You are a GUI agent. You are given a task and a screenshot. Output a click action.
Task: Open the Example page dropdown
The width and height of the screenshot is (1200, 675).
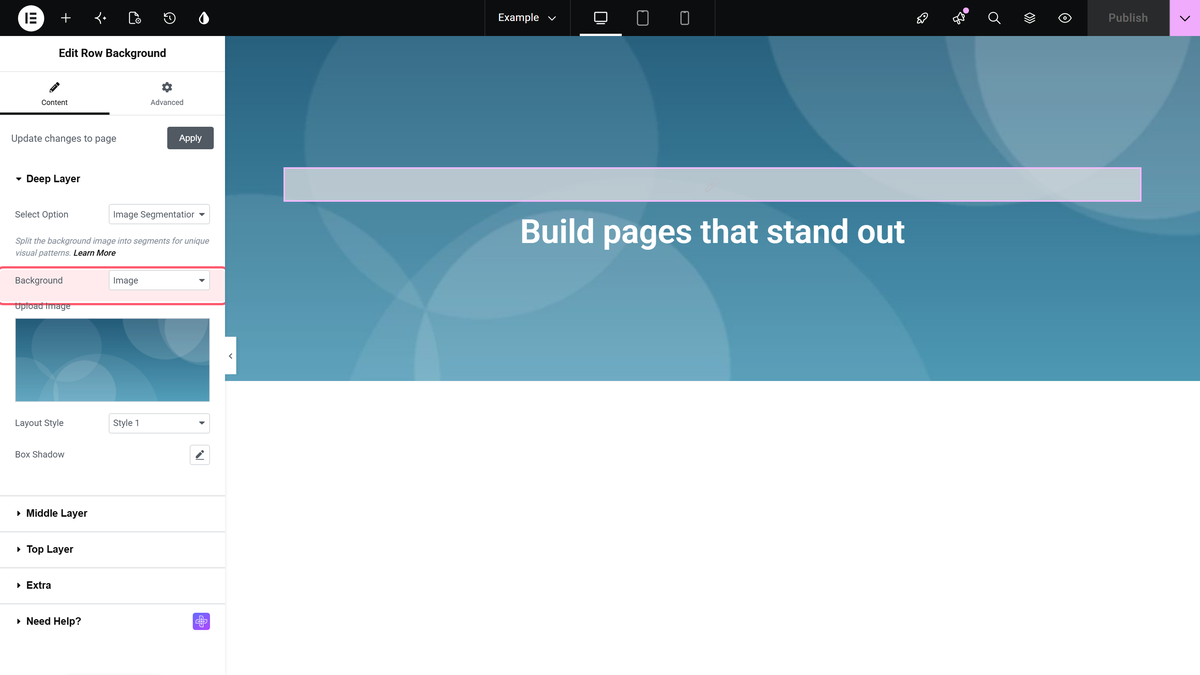click(x=527, y=18)
